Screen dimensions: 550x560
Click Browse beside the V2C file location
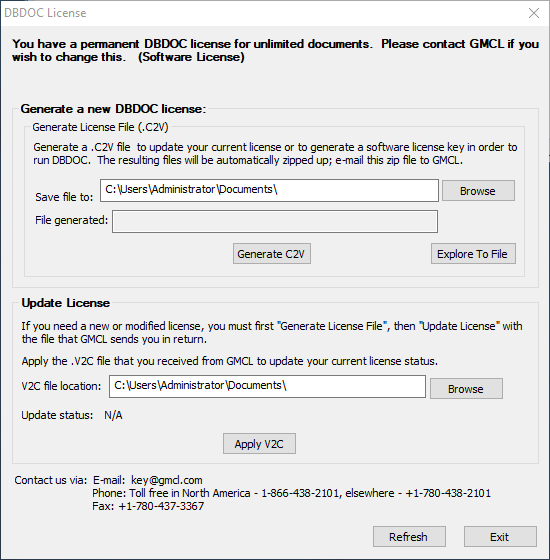tap(466, 389)
